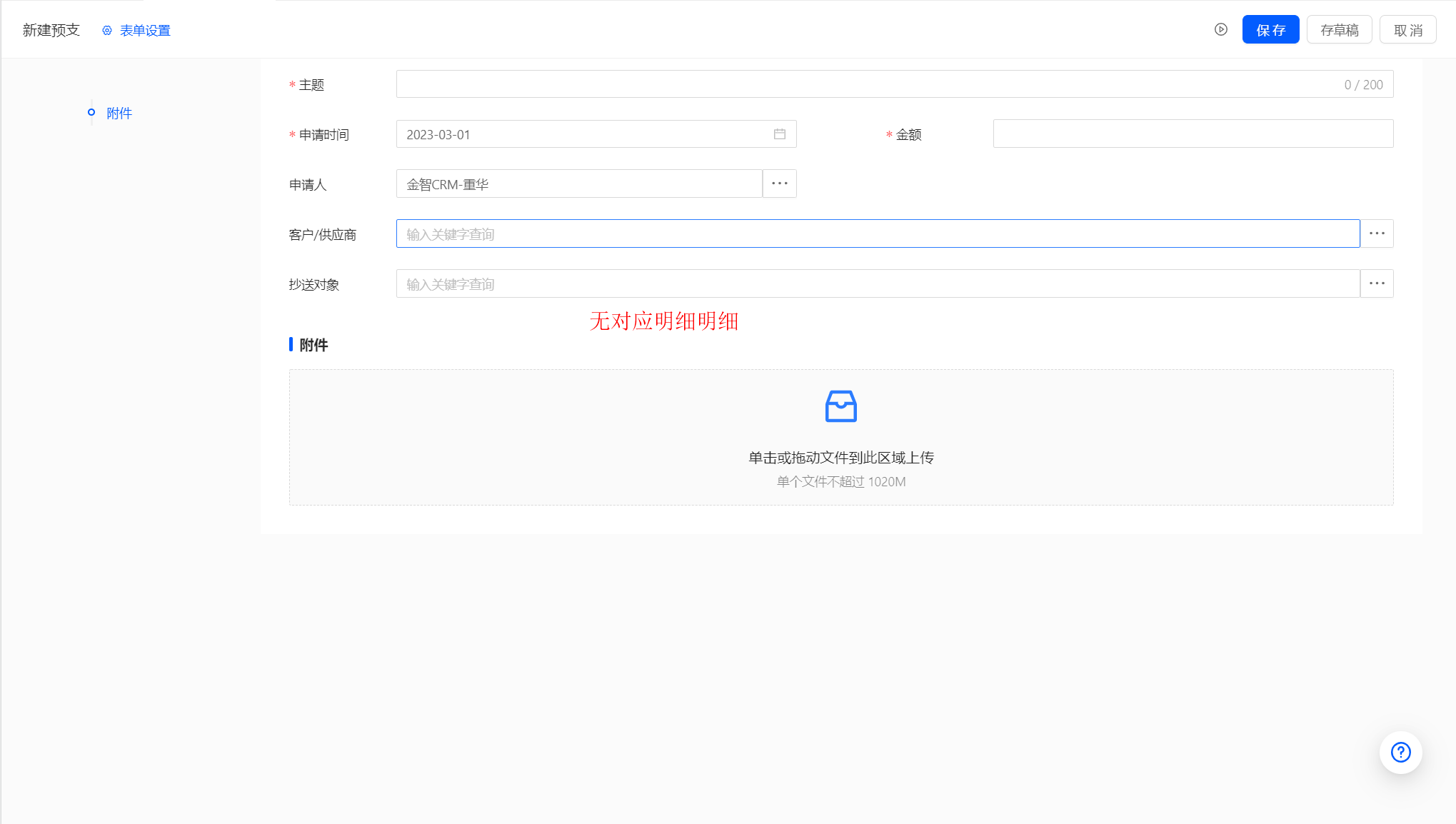Click the help question mark floating button

(1400, 752)
